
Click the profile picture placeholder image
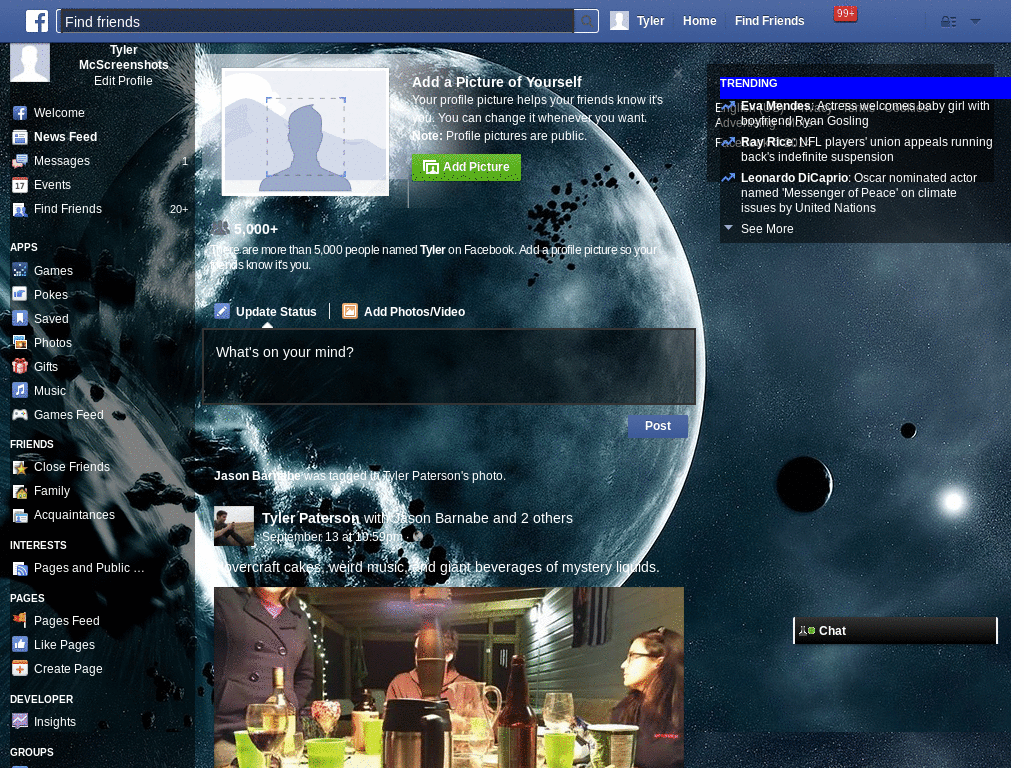[x=305, y=132]
